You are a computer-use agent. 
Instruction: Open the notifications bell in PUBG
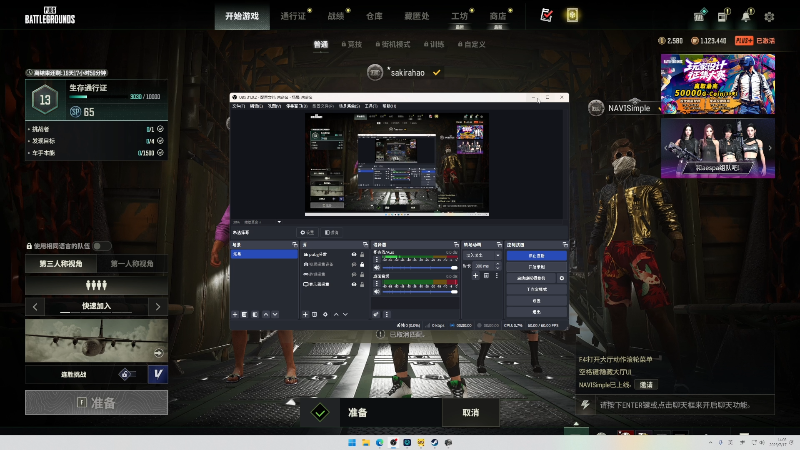pyautogui.click(x=746, y=16)
